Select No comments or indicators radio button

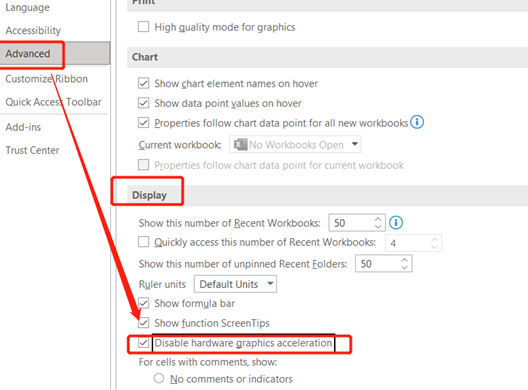click(x=159, y=378)
